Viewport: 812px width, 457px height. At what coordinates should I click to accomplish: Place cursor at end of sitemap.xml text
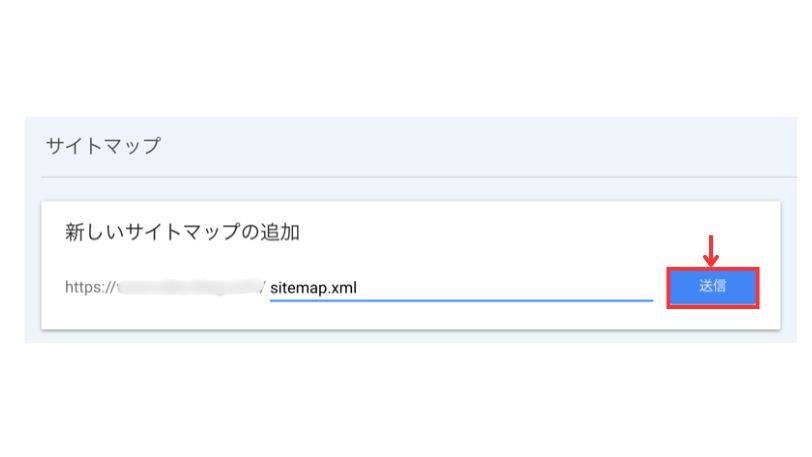pyautogui.click(x=358, y=287)
